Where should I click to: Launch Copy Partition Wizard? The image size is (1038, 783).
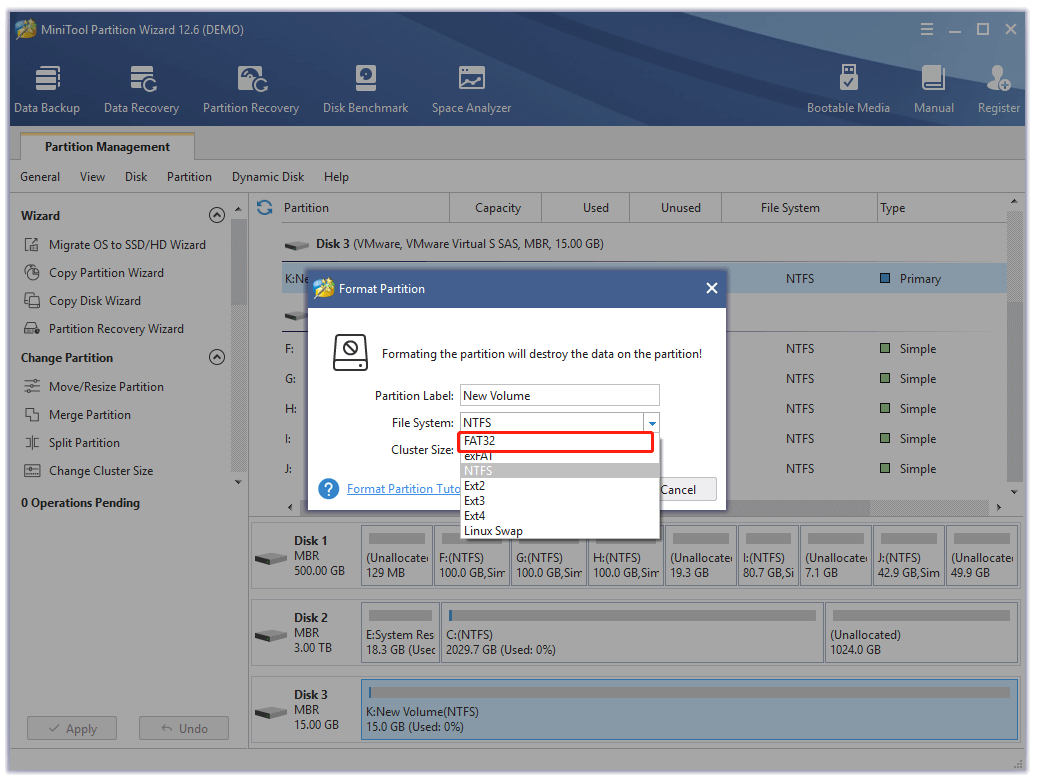pos(94,273)
